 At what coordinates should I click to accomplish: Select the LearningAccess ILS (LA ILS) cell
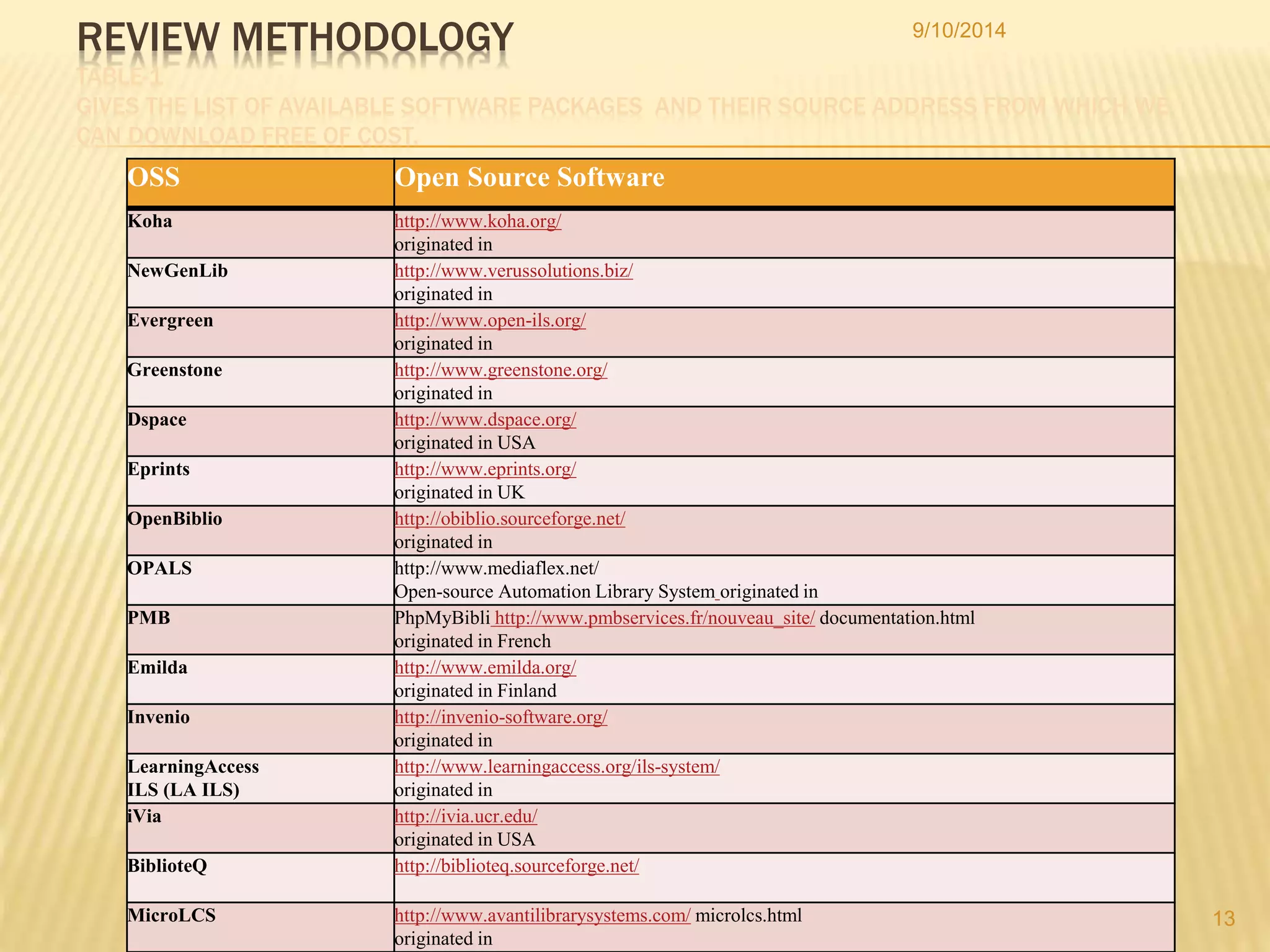[x=260, y=778]
